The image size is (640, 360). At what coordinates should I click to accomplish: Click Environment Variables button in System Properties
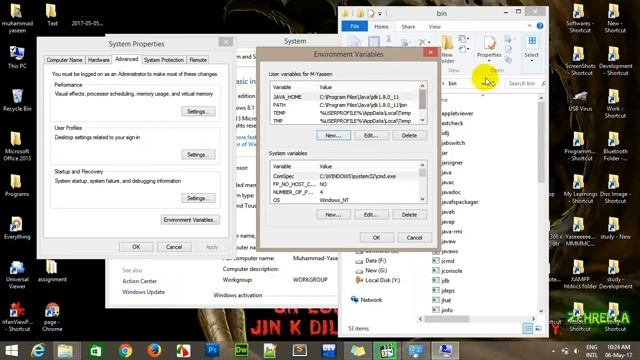[190, 220]
